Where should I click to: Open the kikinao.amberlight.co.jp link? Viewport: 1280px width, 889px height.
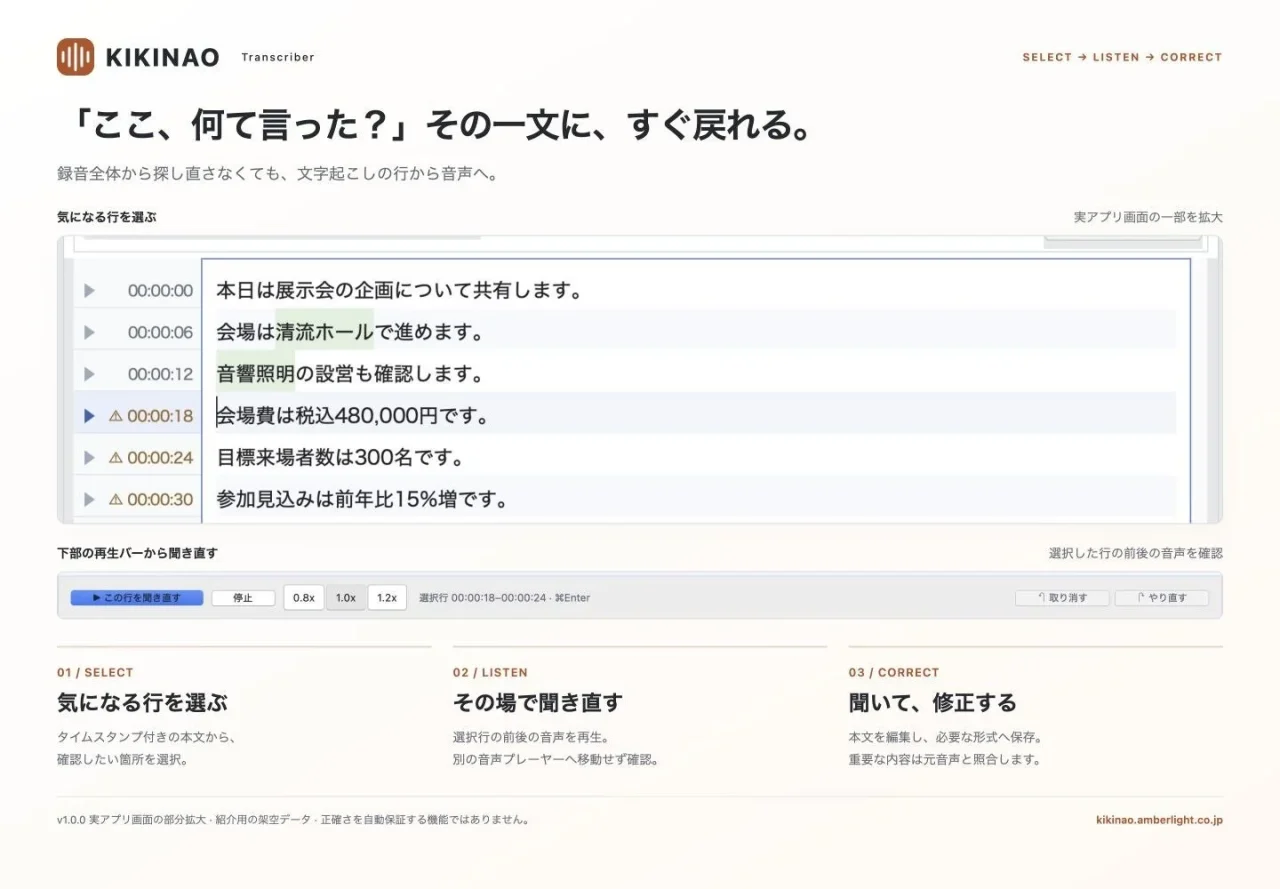[1159, 820]
